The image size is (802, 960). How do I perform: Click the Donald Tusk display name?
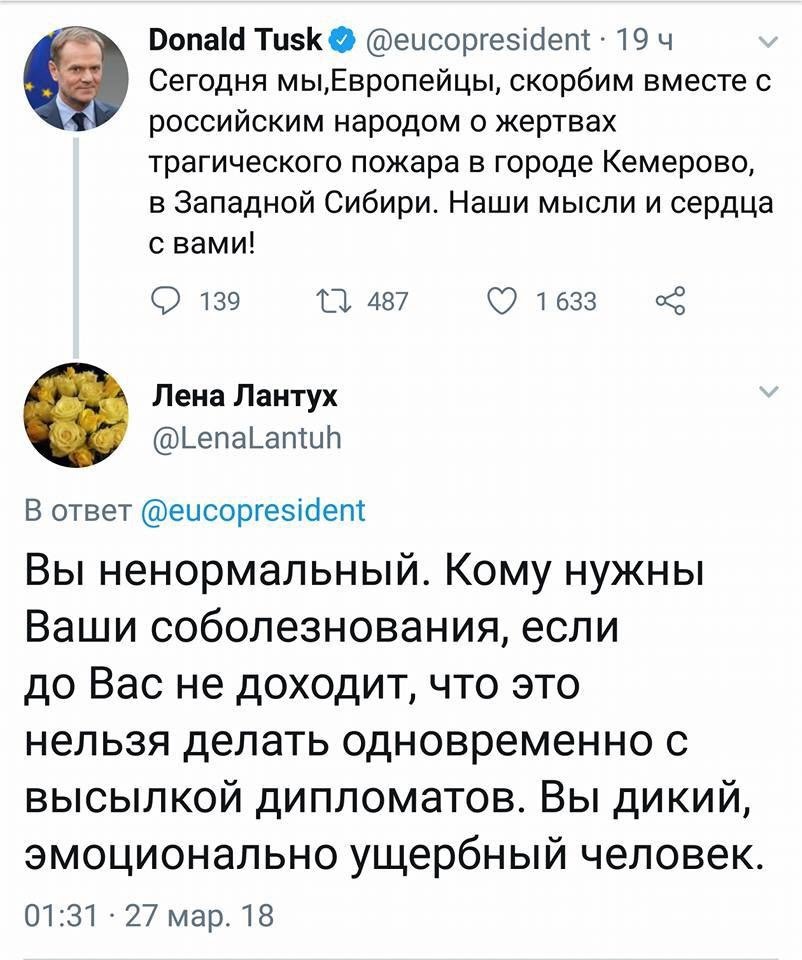[x=236, y=42]
